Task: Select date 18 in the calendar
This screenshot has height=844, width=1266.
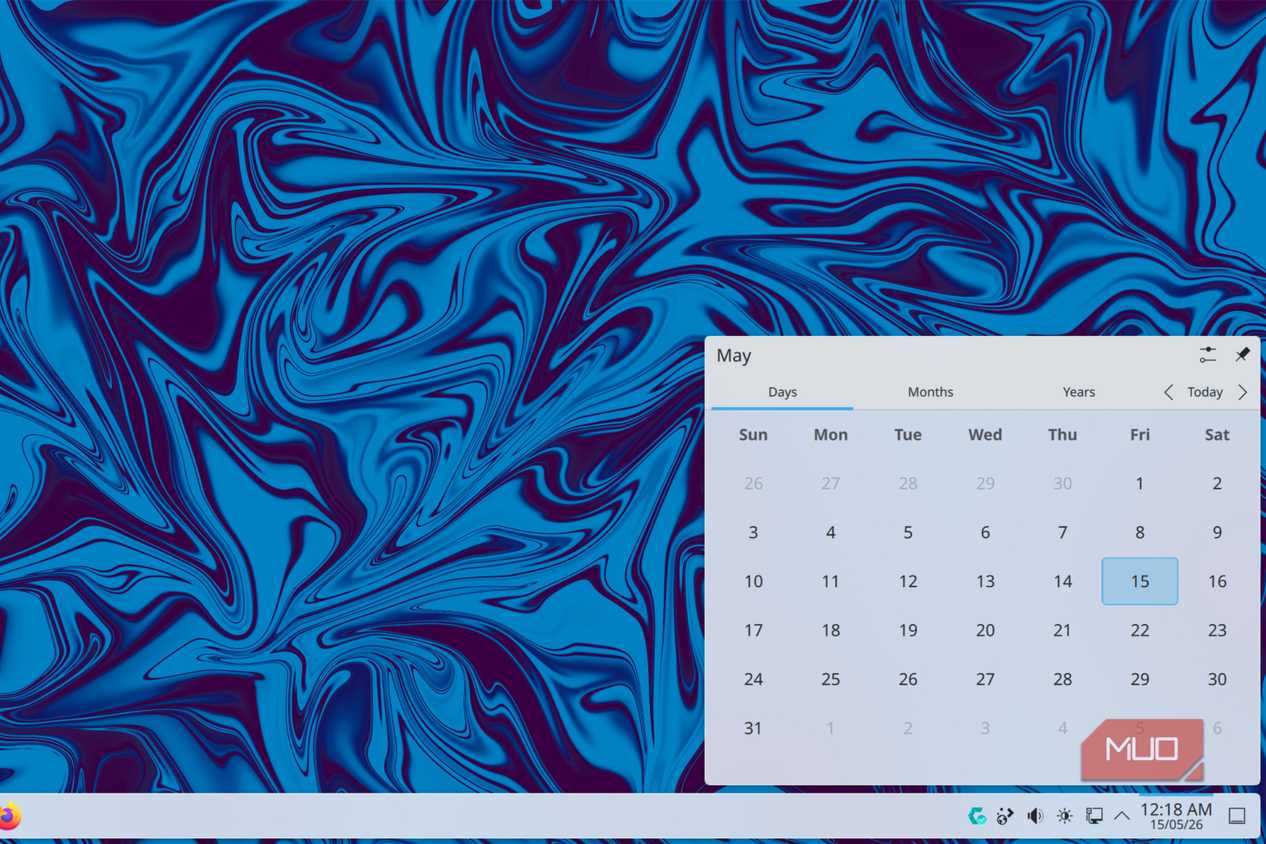Action: [830, 630]
